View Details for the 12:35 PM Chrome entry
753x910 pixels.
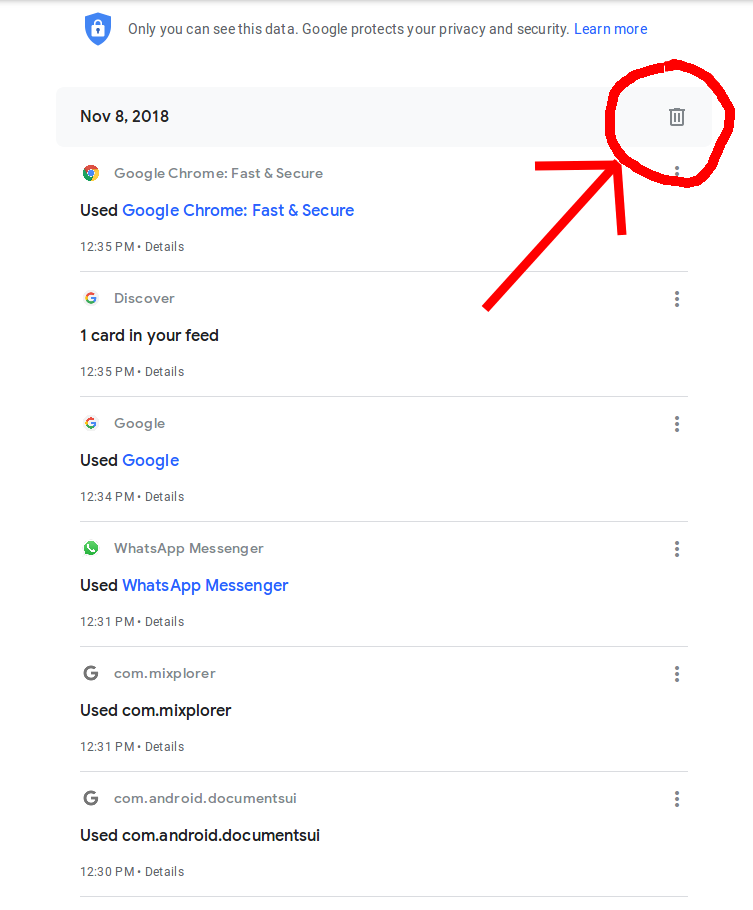click(x=164, y=246)
